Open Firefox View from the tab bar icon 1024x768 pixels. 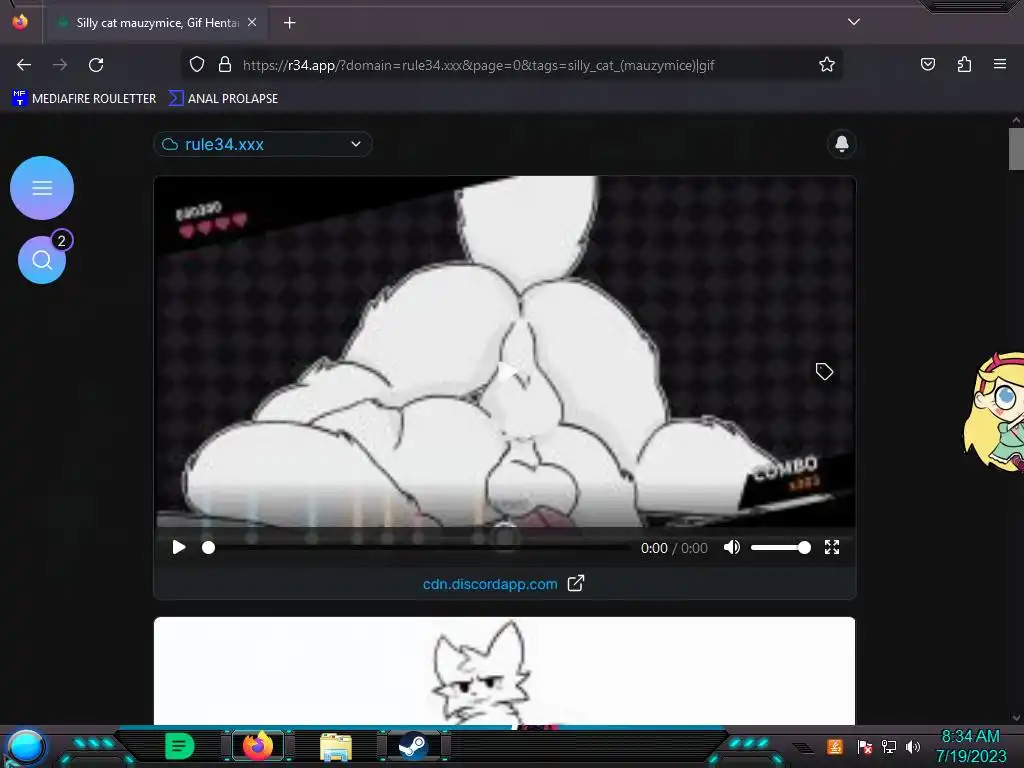click(20, 22)
